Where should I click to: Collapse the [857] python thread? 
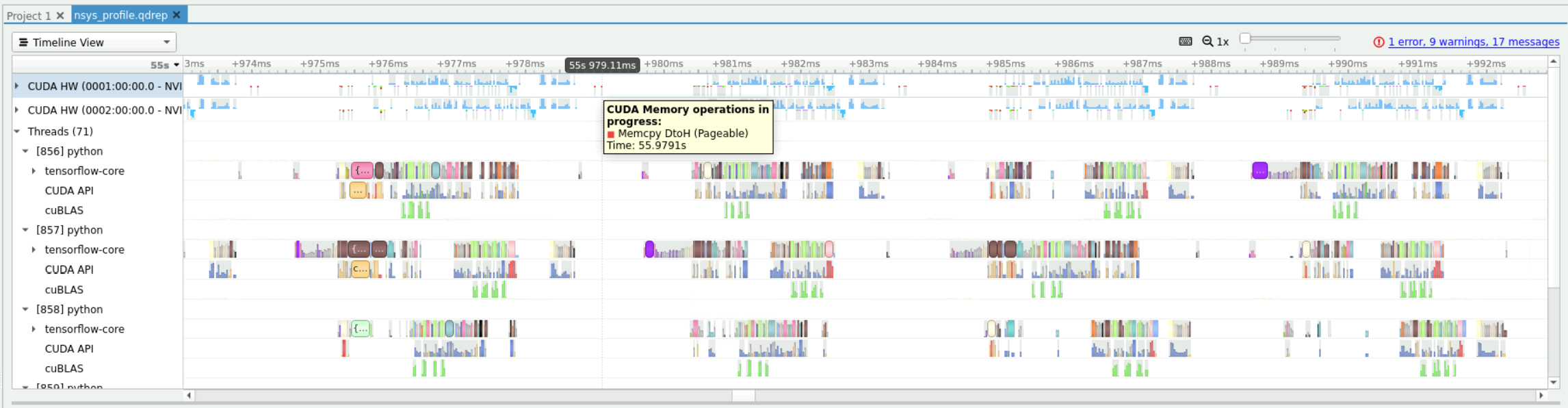point(25,230)
